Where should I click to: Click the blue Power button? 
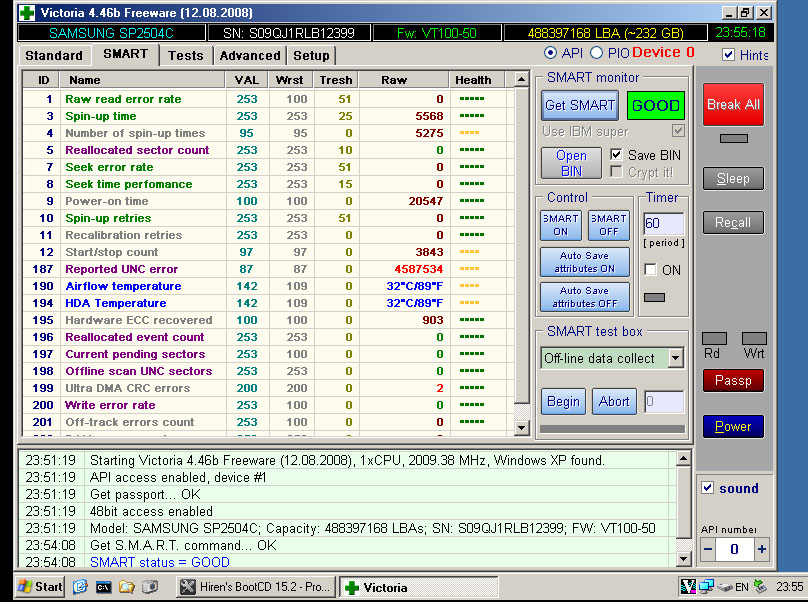[733, 427]
